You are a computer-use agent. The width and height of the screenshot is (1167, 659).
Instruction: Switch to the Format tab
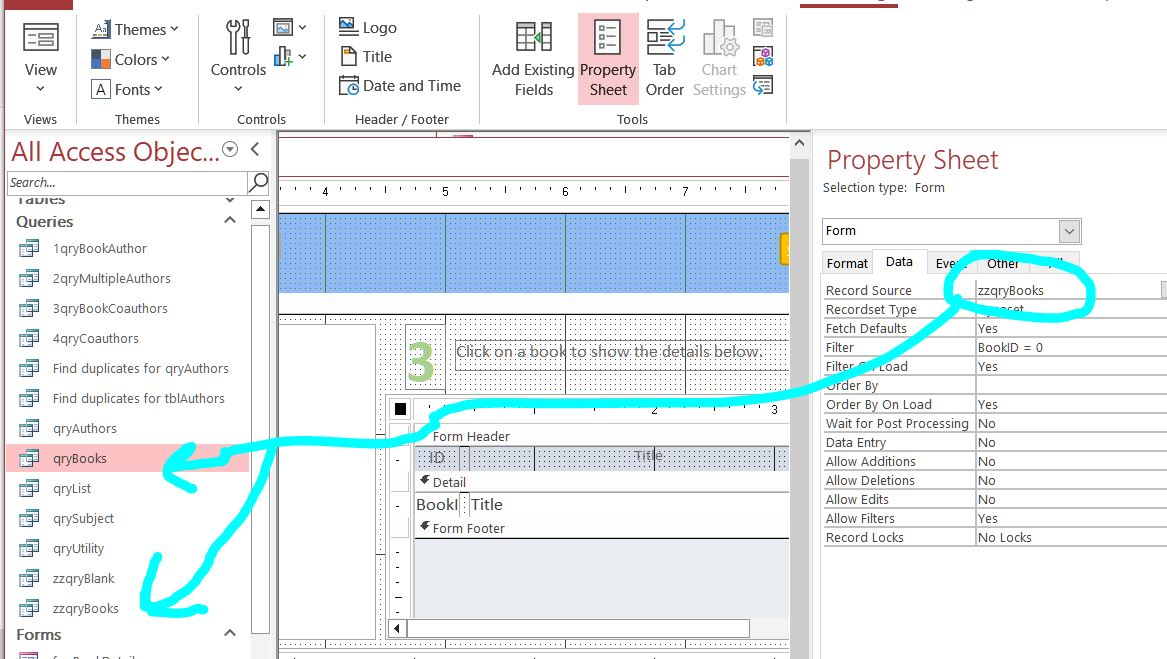[x=847, y=264]
